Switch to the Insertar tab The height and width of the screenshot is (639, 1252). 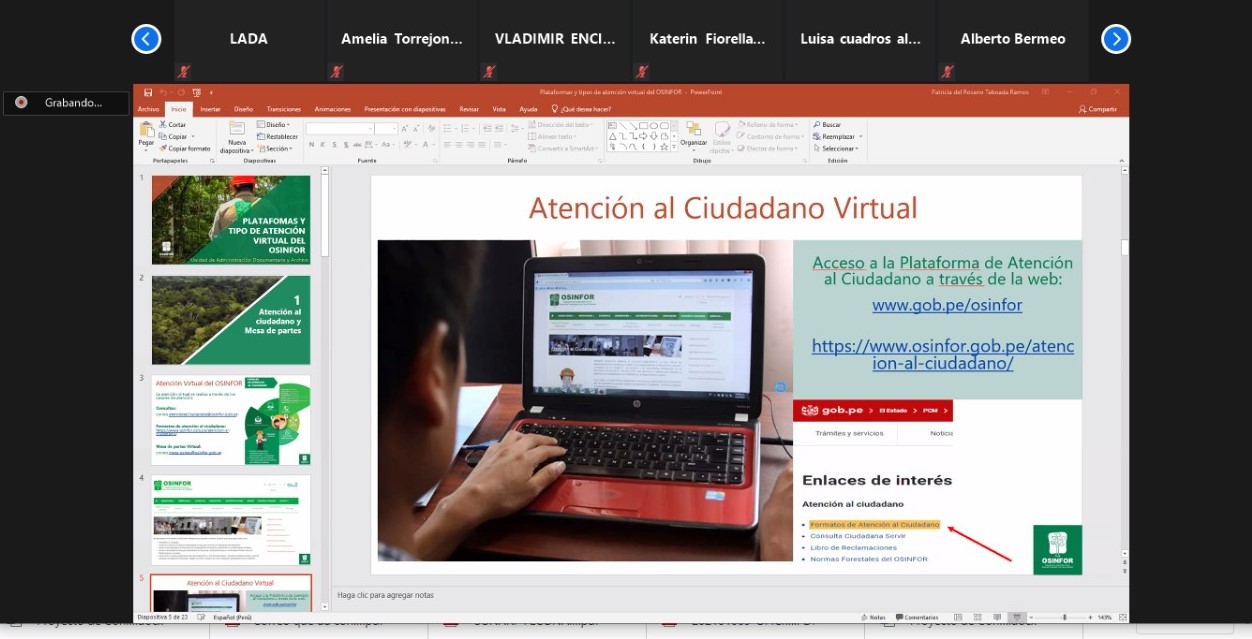(210, 109)
